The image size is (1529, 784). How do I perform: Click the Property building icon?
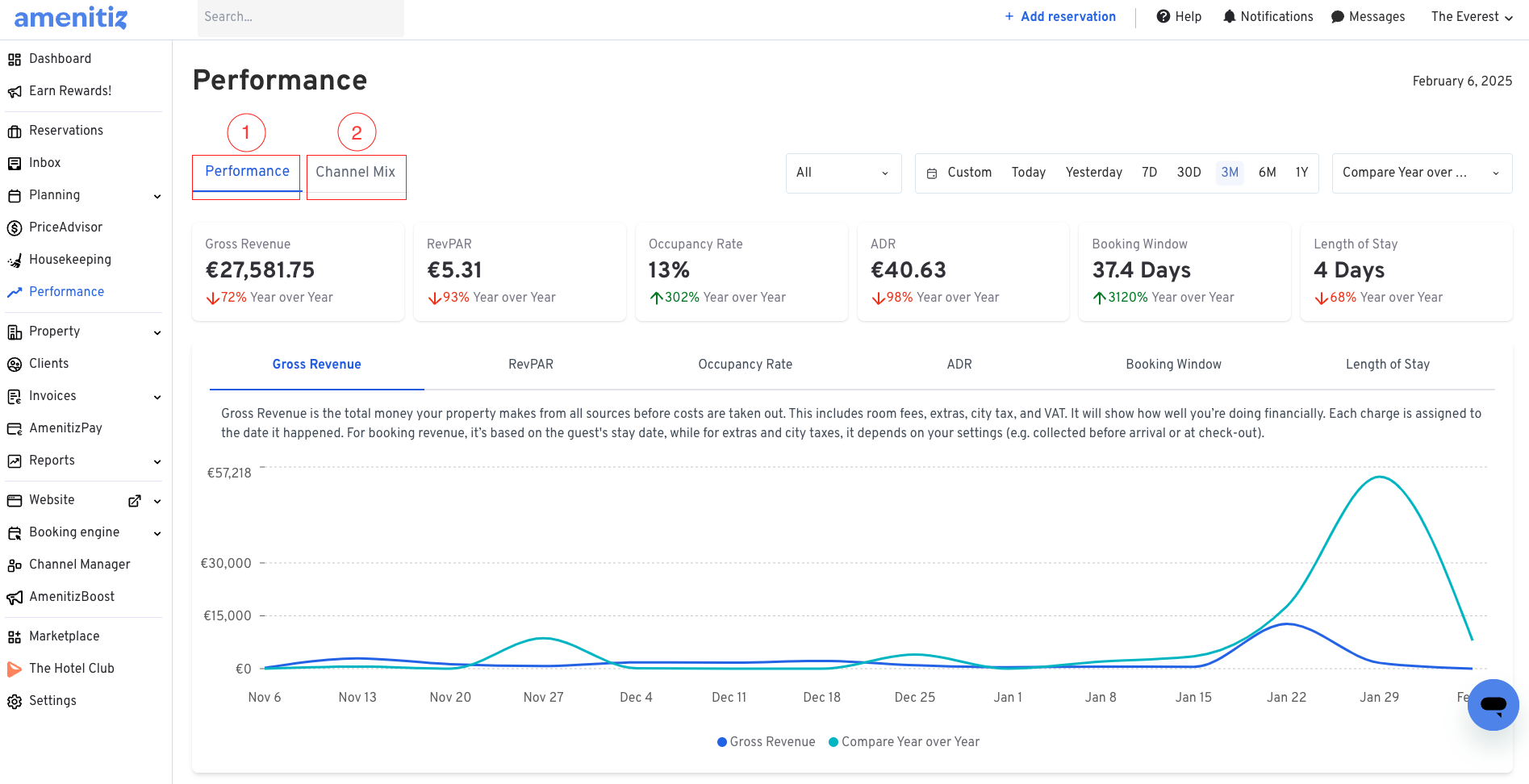15,332
